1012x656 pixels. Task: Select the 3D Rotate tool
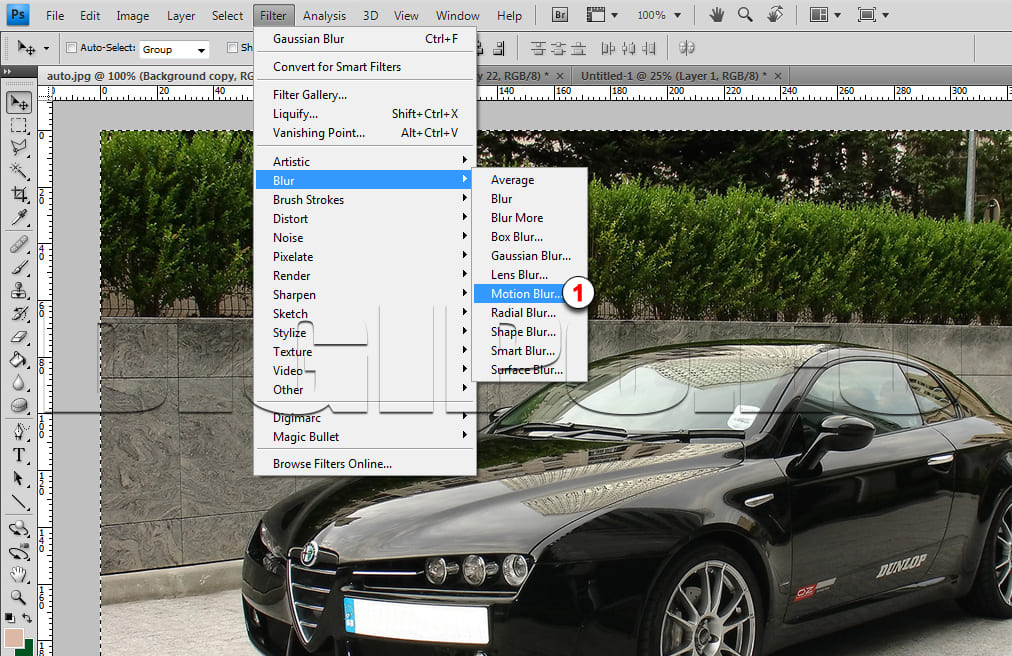tap(19, 529)
